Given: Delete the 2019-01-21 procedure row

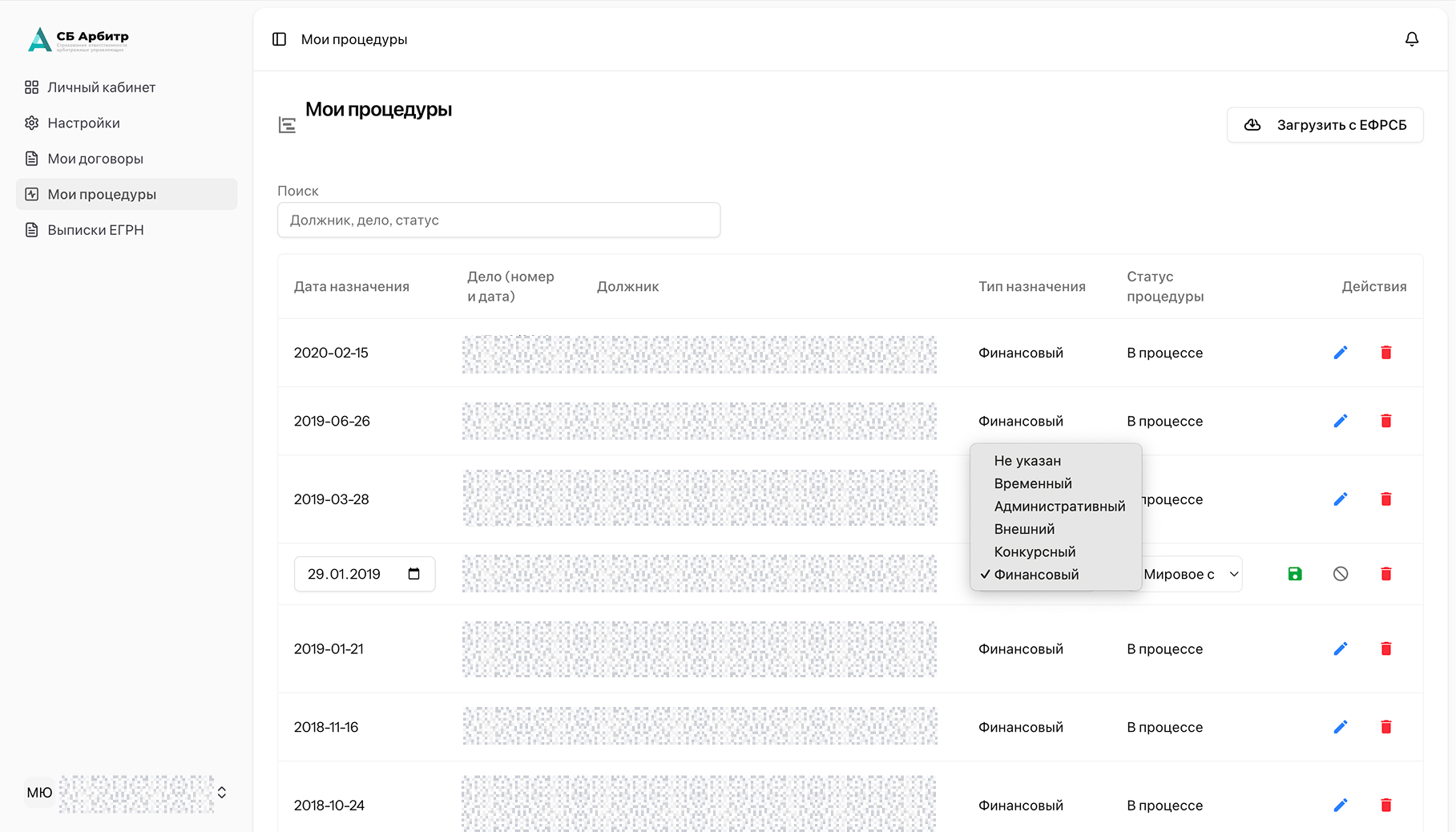Looking at the screenshot, I should 1386,648.
